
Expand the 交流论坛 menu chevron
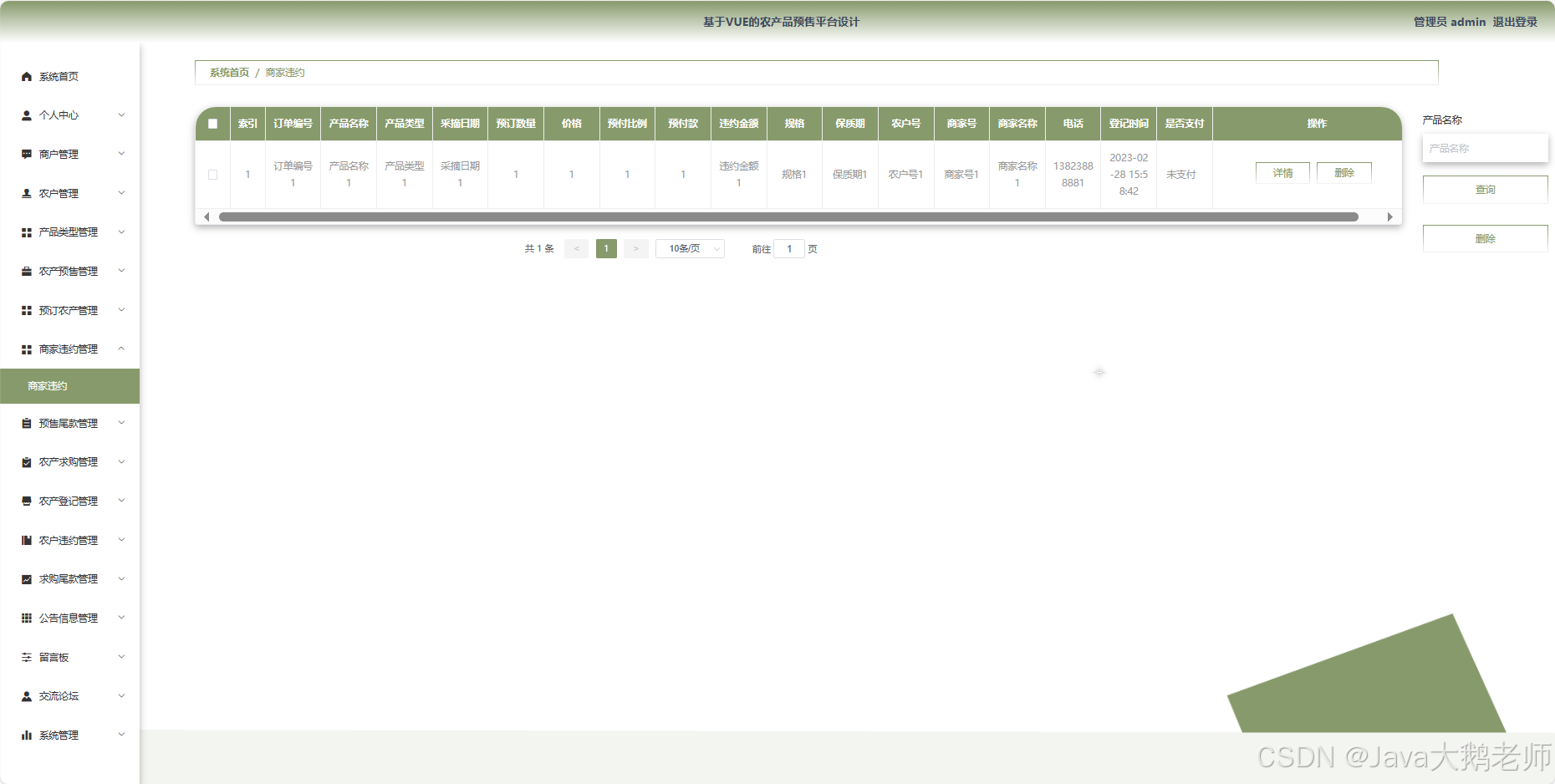(x=121, y=695)
